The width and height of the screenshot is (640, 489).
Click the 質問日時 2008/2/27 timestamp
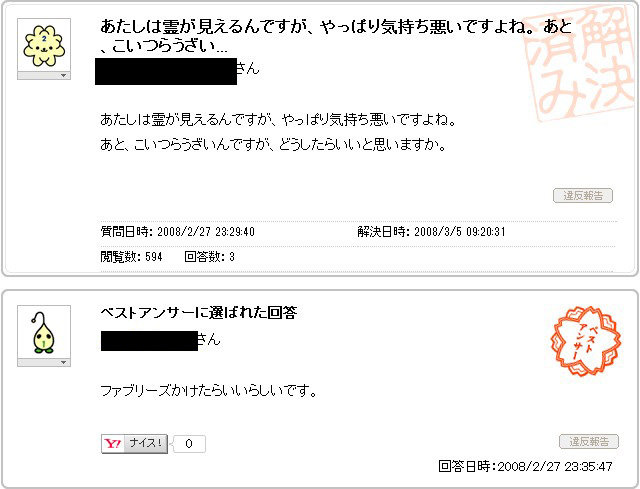178,232
